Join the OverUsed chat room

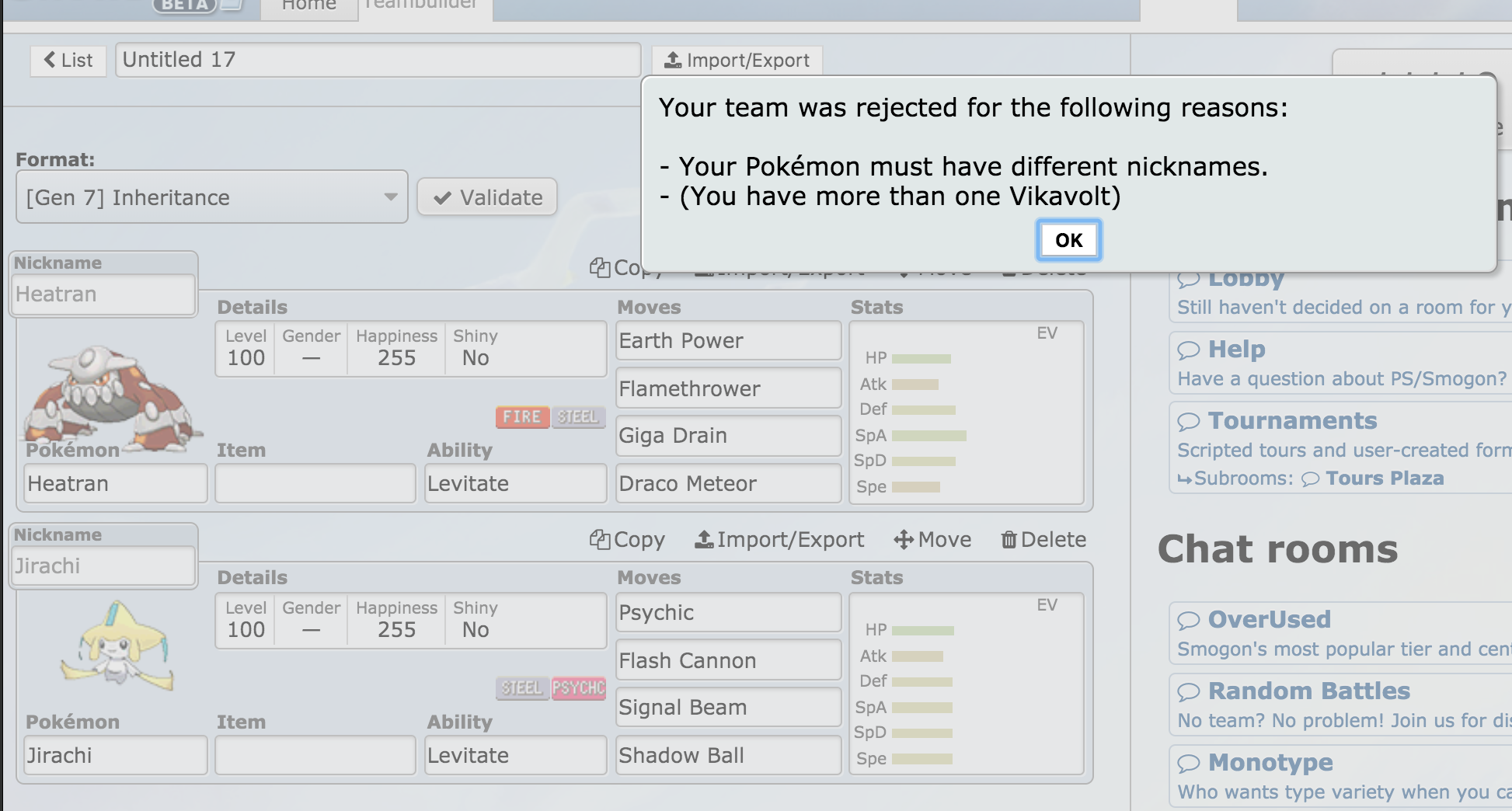(1340, 633)
